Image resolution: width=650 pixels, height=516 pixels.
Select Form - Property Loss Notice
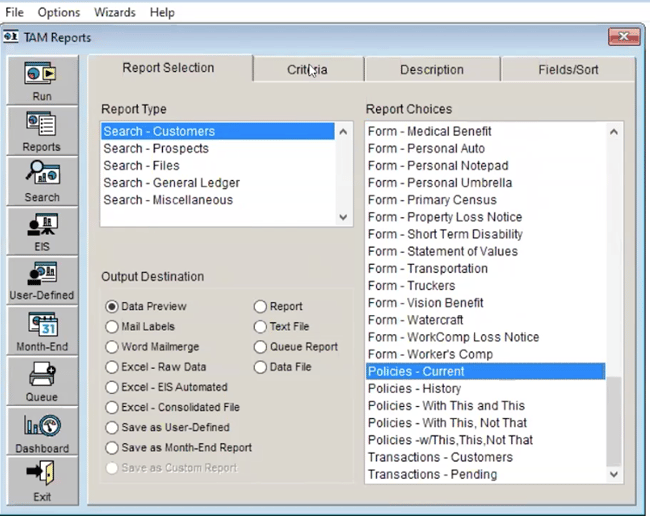[485, 217]
